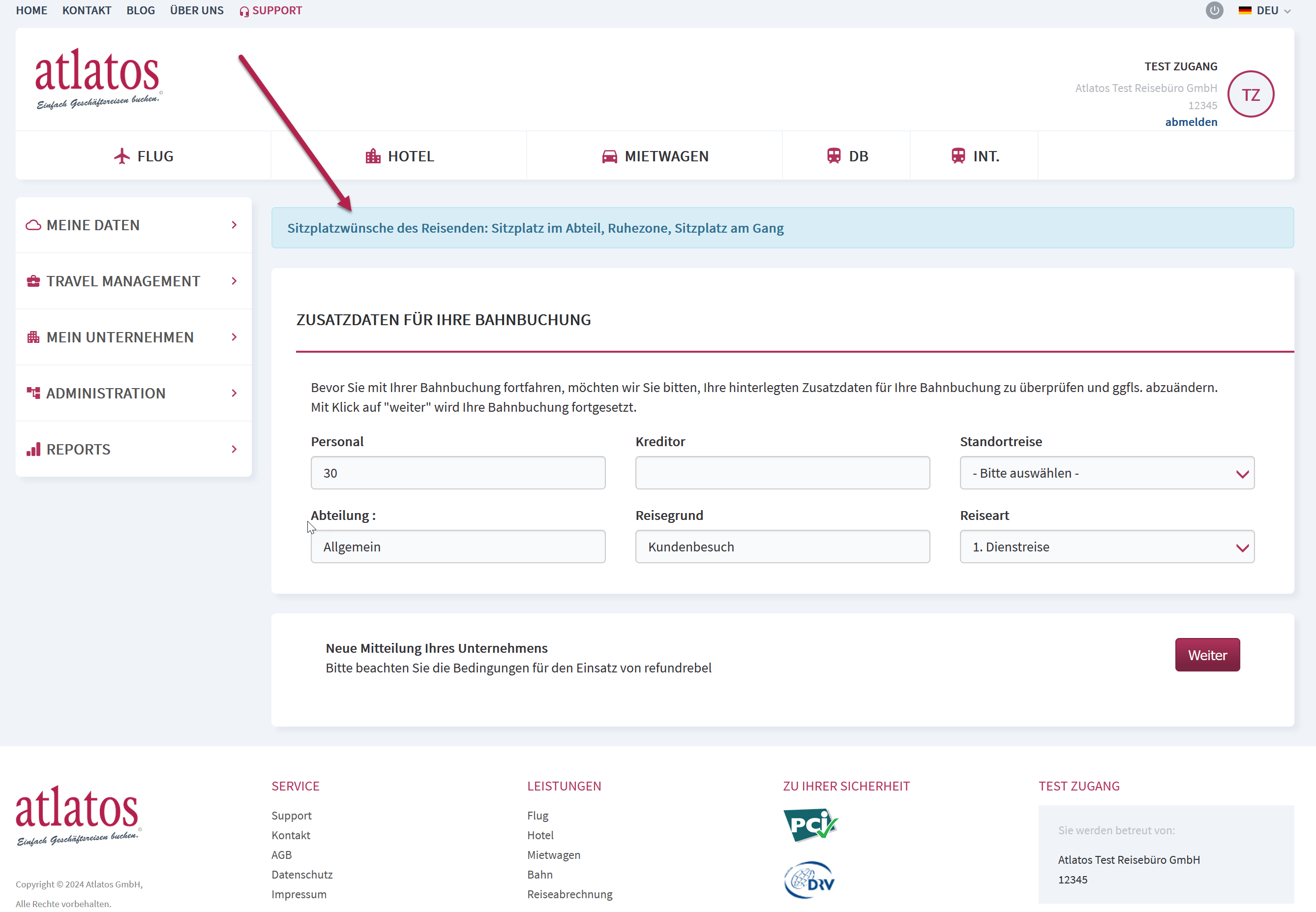
Task: Open the Impressum footer link
Action: pos(299,894)
